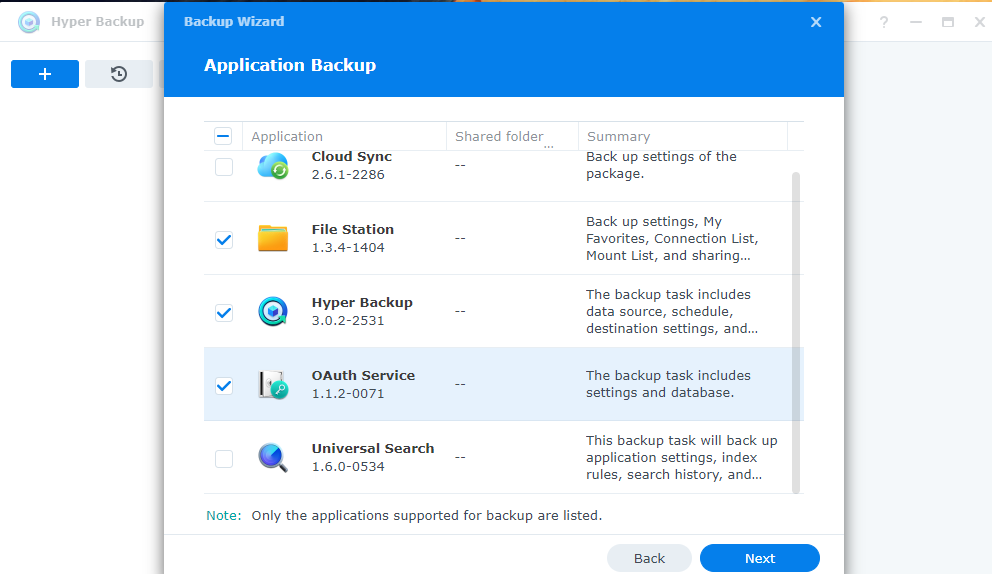Image resolution: width=992 pixels, height=574 pixels.
Task: Uncheck the File Station checkbox
Action: point(224,239)
